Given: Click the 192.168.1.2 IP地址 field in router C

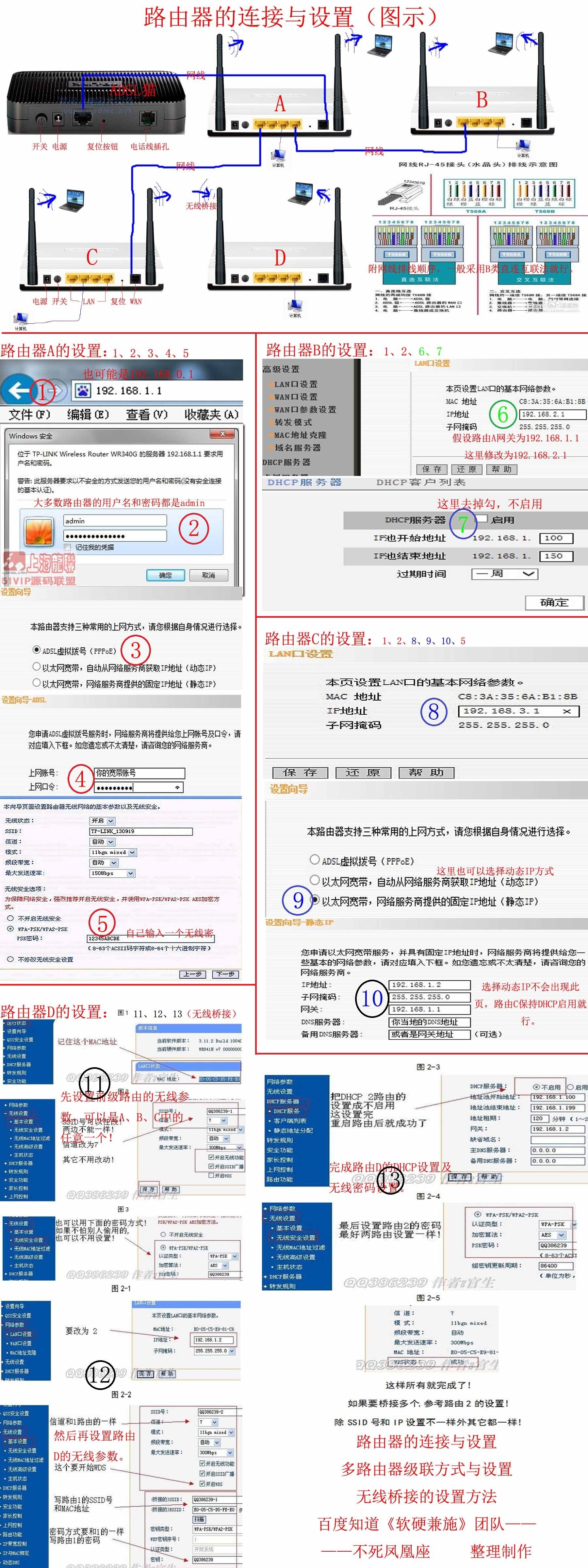Looking at the screenshot, I should pos(430,985).
